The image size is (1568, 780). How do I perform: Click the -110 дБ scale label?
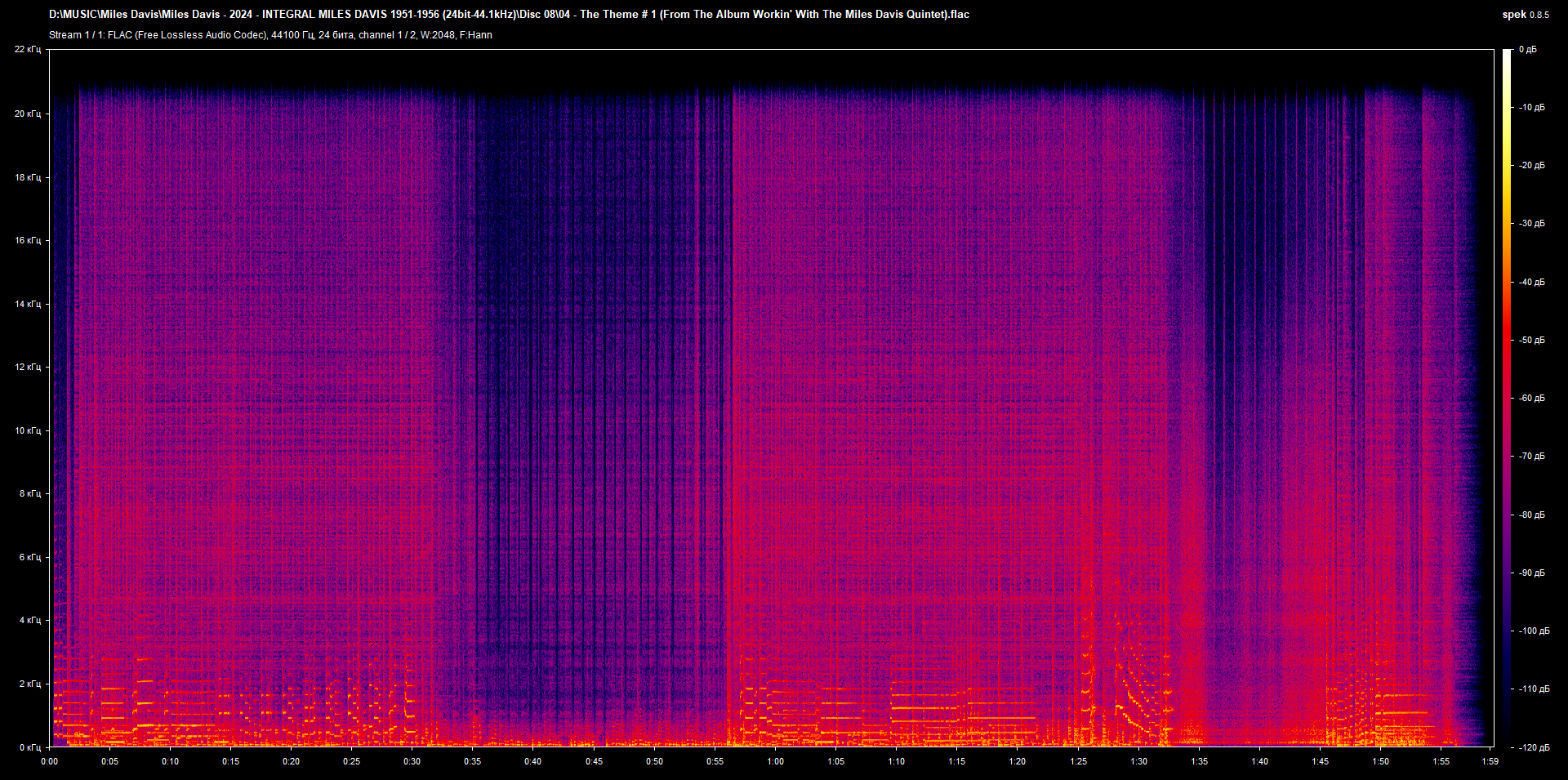tap(1534, 689)
